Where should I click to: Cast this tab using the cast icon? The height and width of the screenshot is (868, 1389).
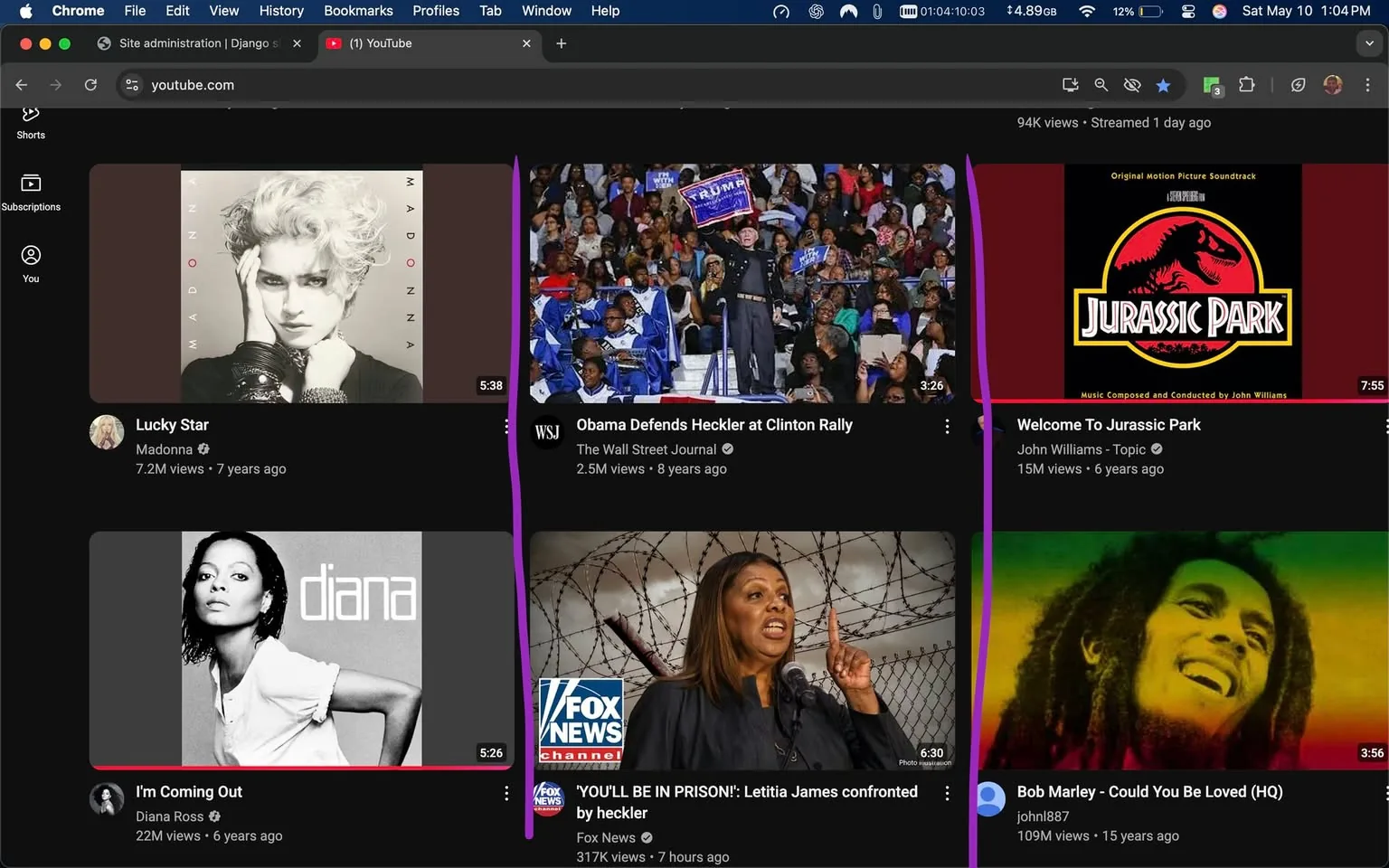click(x=1070, y=84)
